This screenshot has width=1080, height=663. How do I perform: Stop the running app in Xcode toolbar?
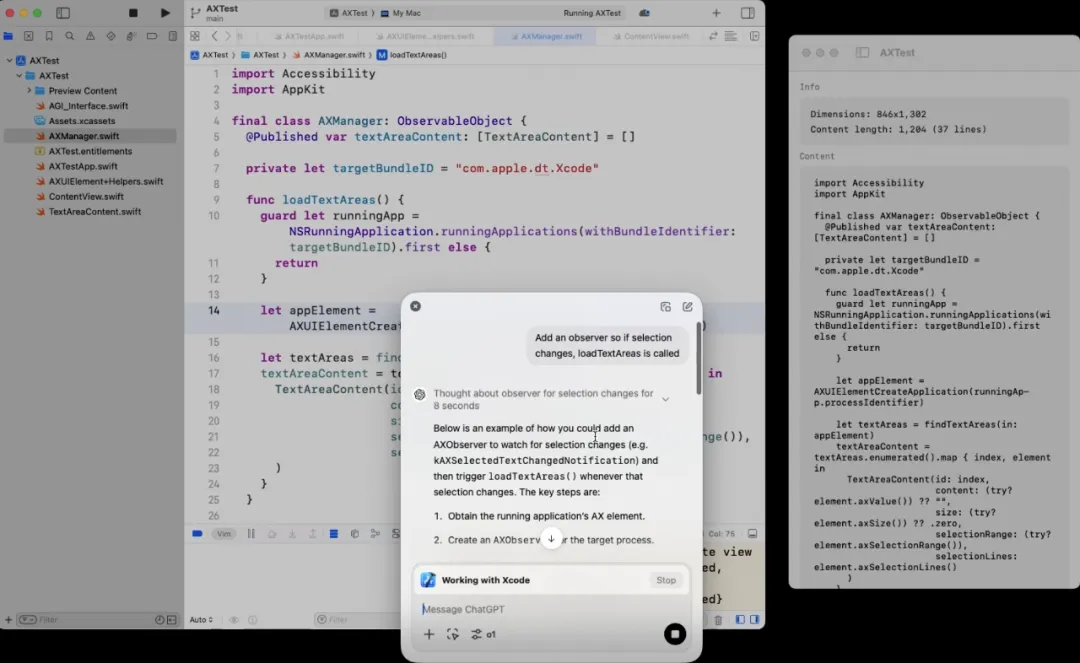click(133, 13)
